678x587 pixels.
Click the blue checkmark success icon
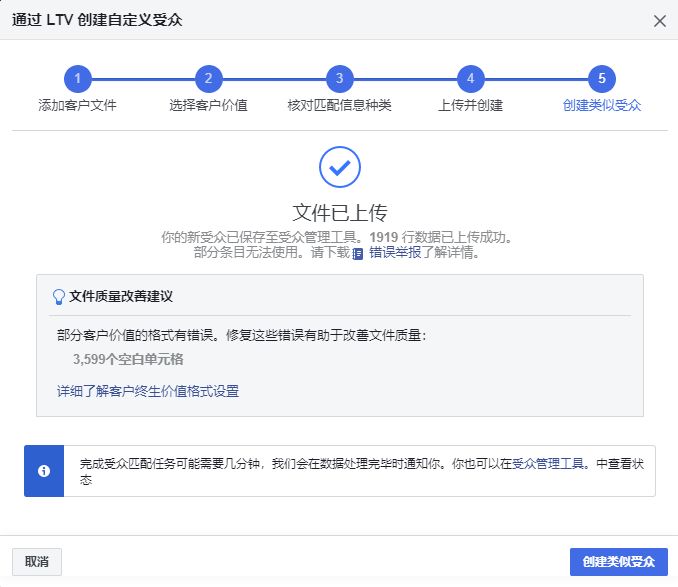click(x=339, y=167)
